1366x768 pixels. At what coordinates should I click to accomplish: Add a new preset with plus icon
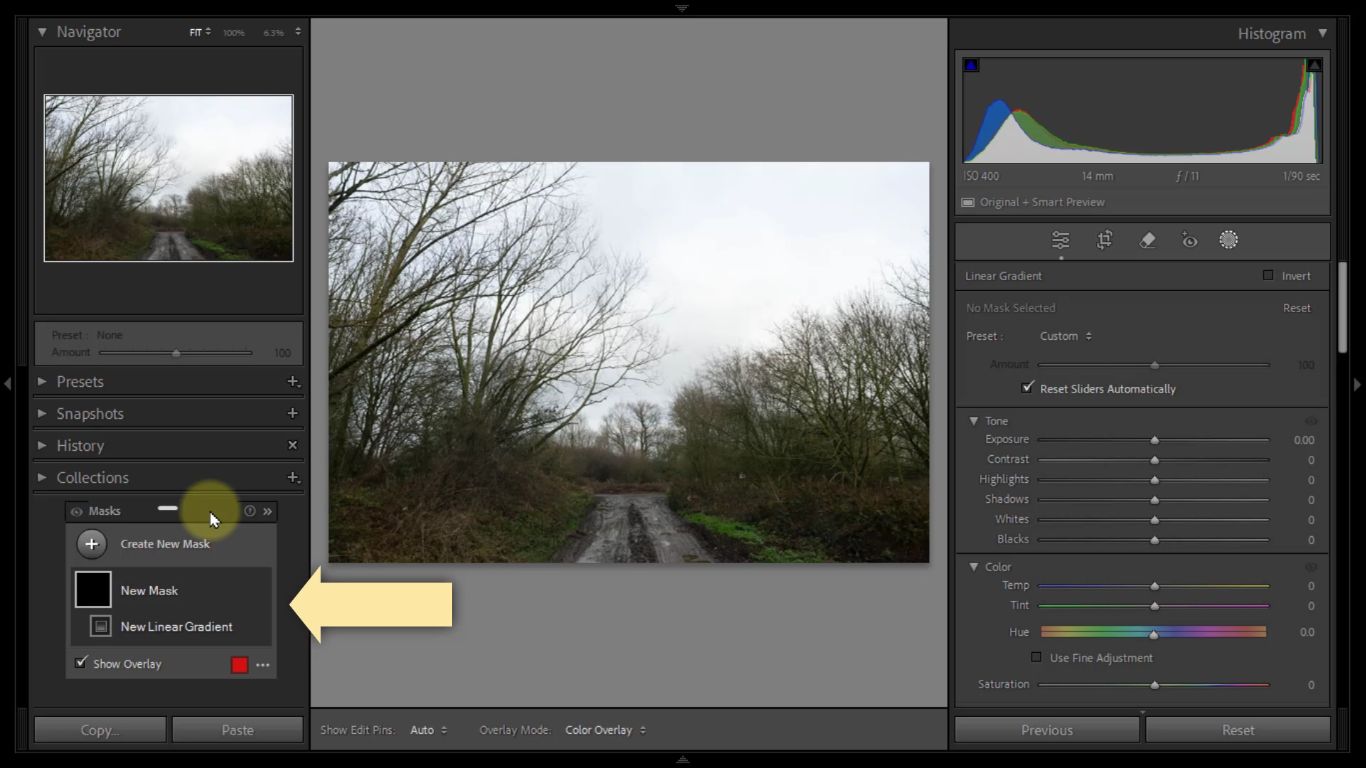point(293,382)
